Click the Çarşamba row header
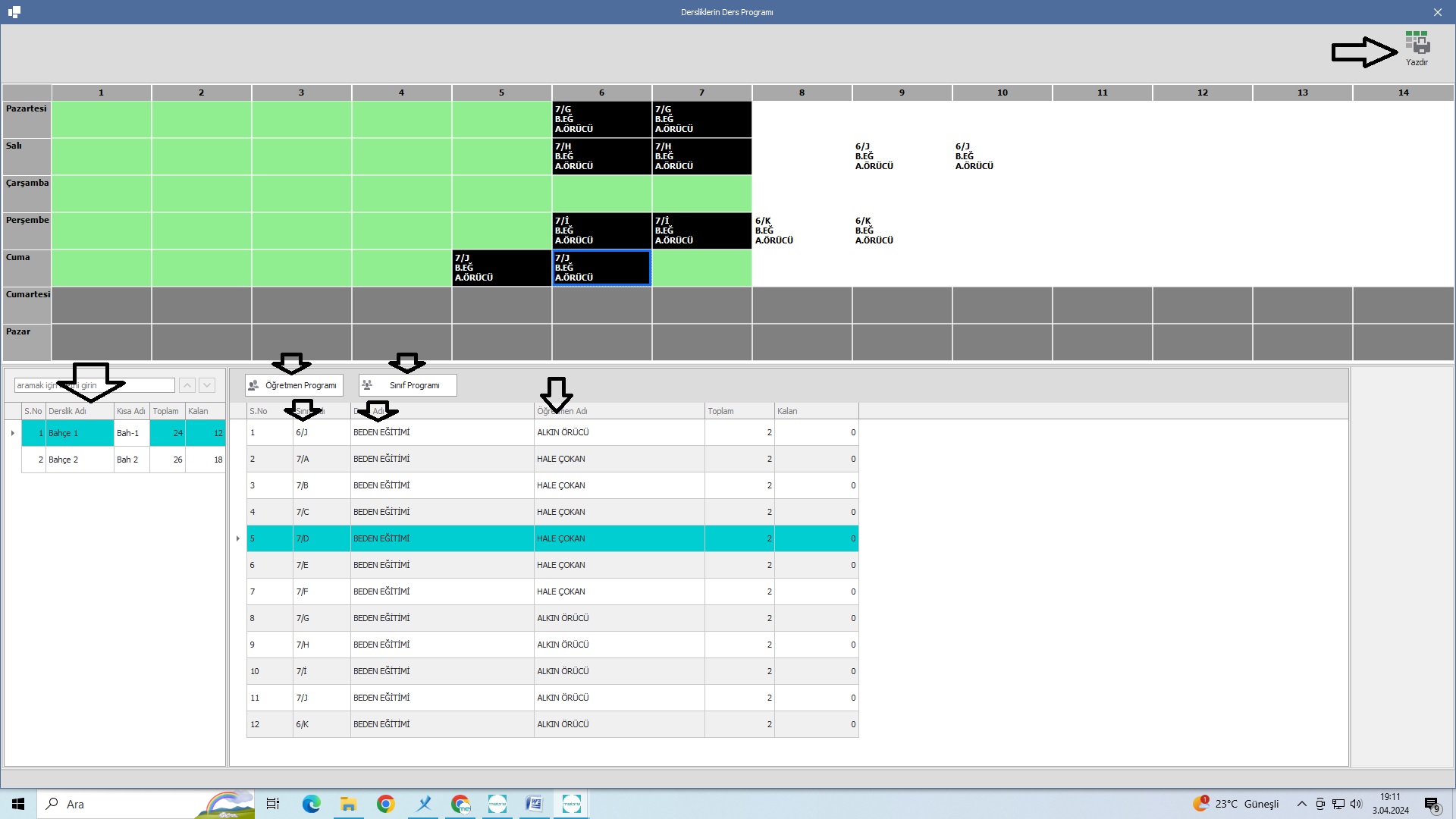 [27, 193]
